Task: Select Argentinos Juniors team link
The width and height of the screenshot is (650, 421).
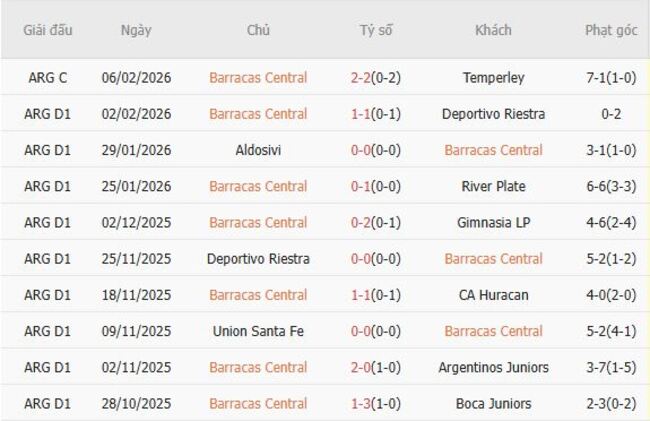Action: 493,367
